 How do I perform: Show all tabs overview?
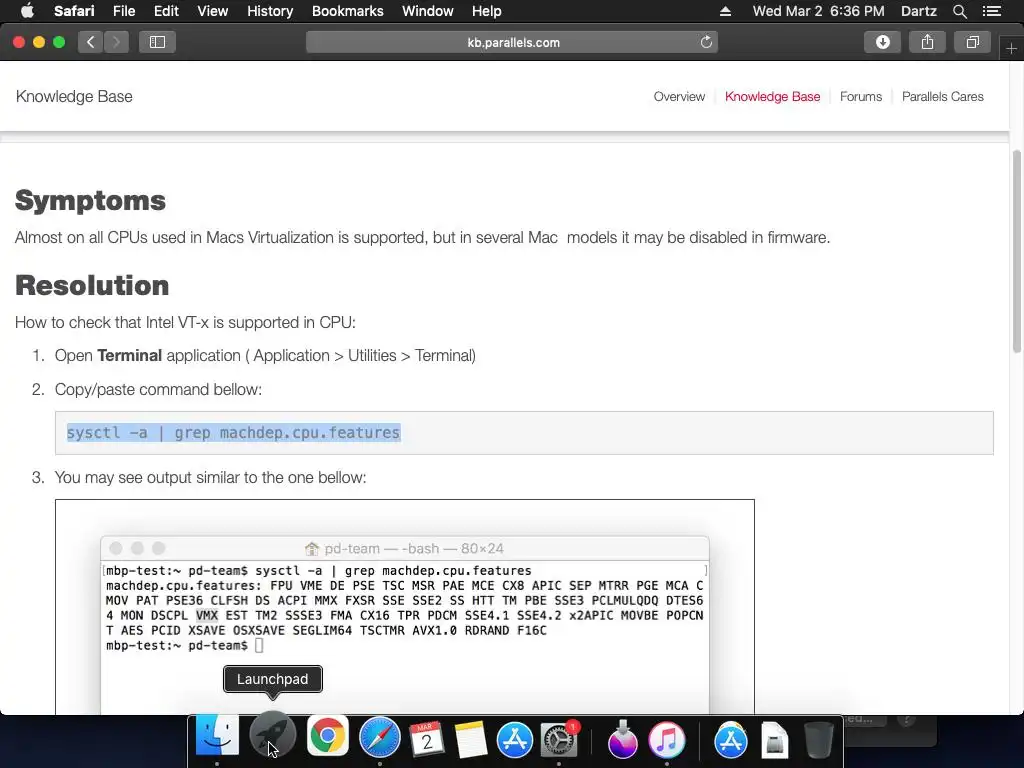click(972, 42)
